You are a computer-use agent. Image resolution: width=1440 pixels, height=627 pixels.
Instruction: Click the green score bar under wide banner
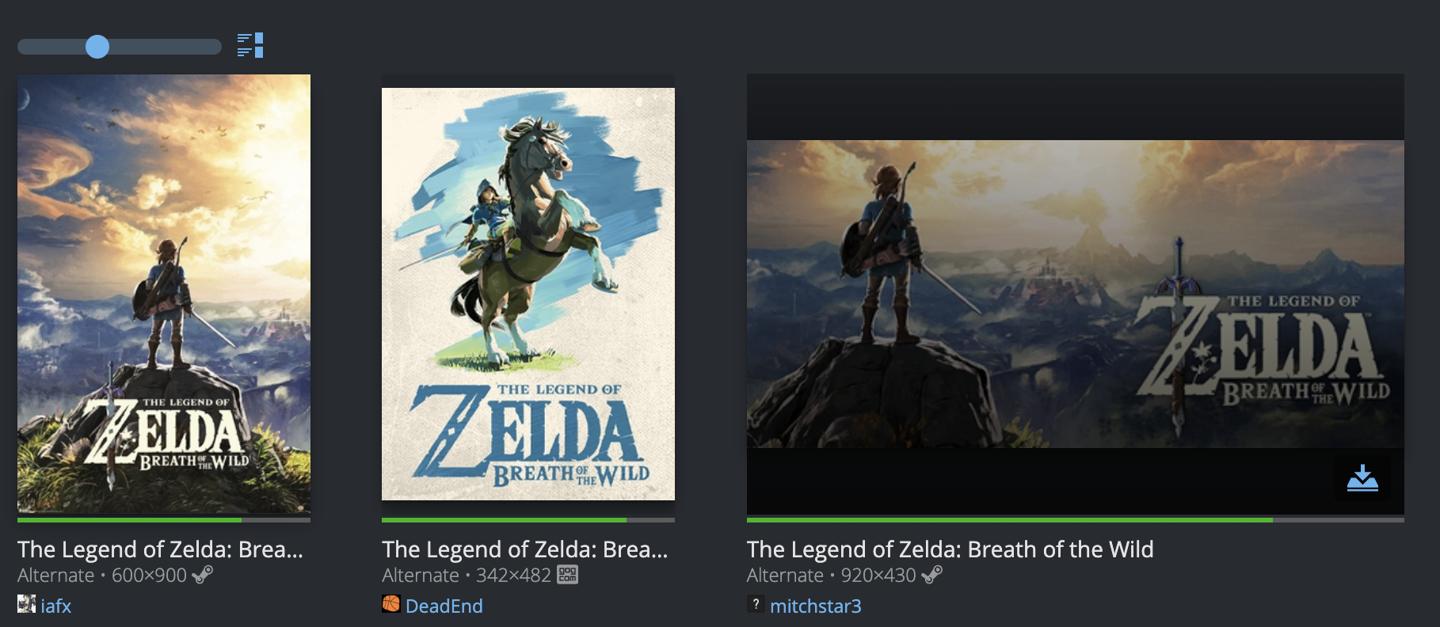[x=1010, y=520]
